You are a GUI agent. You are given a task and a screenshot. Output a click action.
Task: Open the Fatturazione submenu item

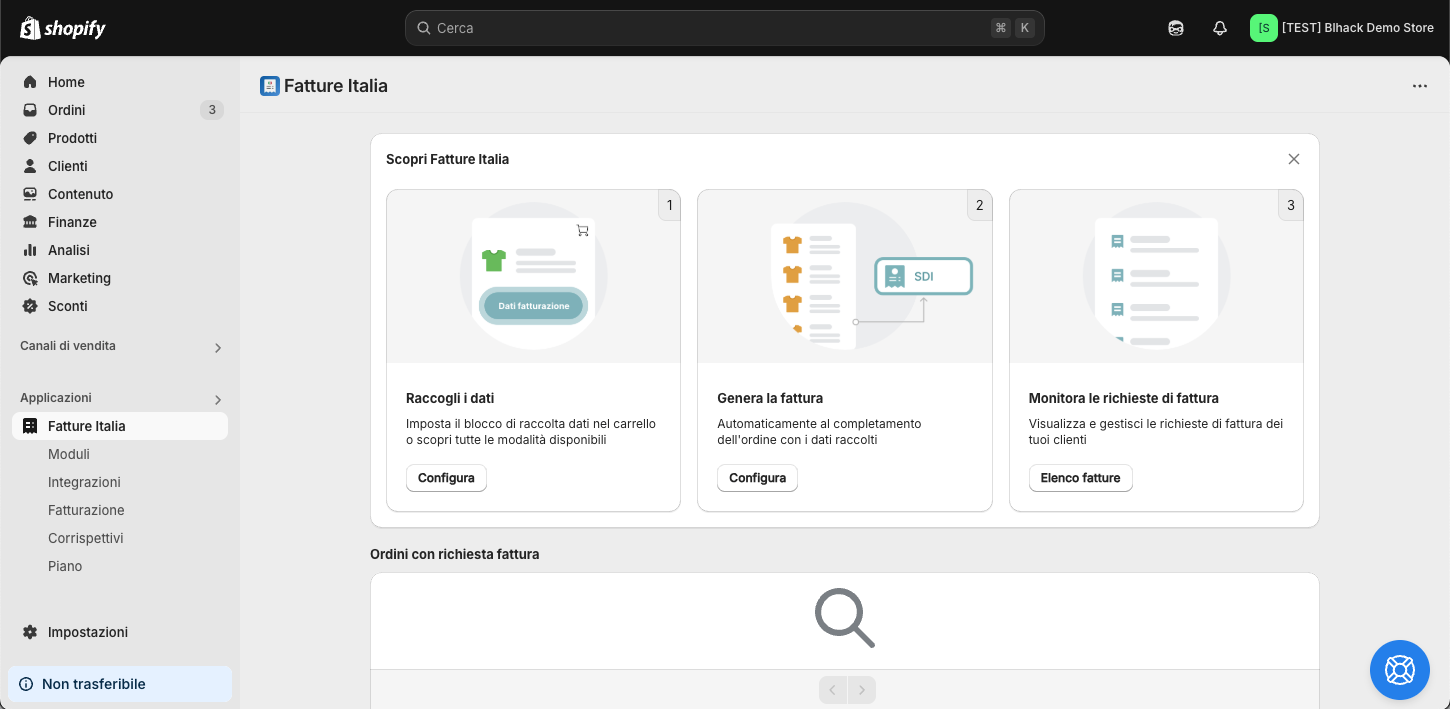[x=86, y=510]
